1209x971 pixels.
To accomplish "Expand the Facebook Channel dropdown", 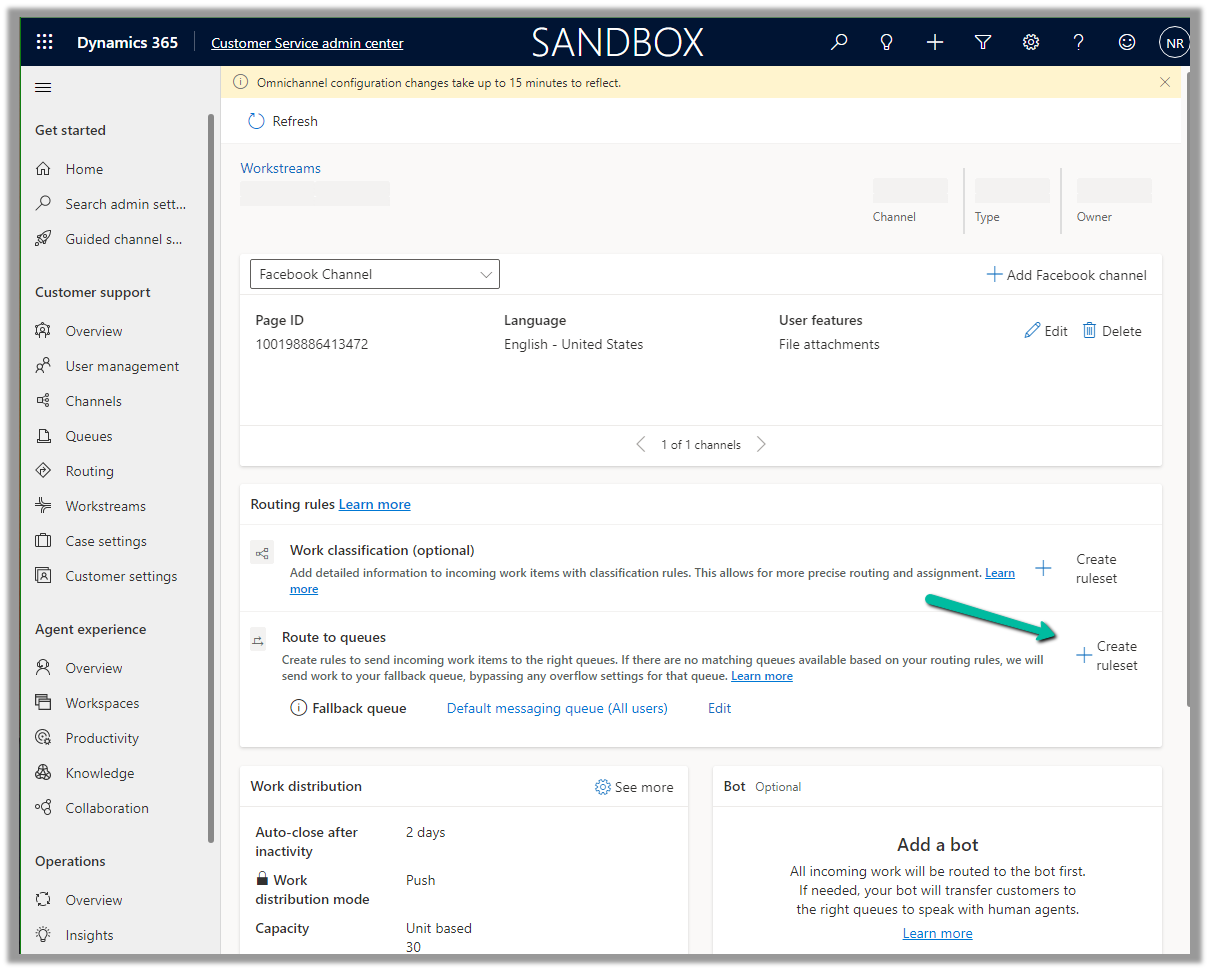I will (375, 274).
